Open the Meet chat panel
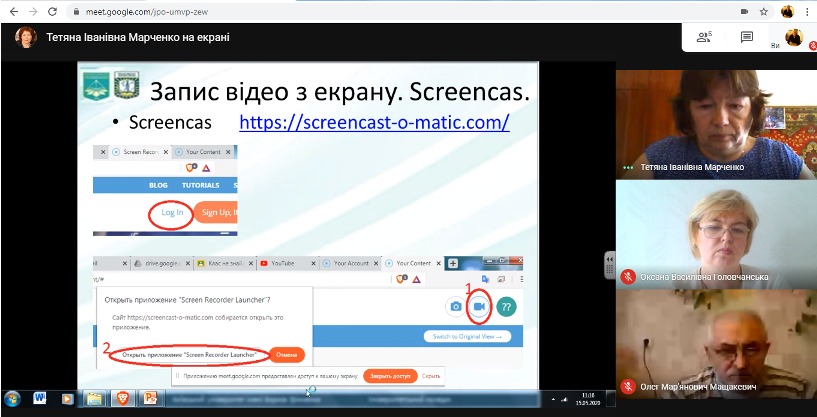This screenshot has height=417, width=817. coord(746,37)
